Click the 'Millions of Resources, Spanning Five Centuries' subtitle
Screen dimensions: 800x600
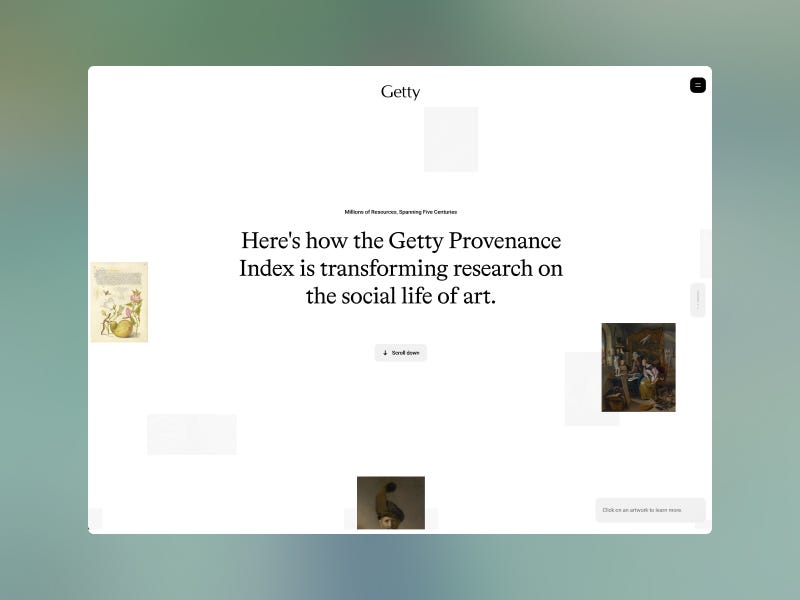[401, 212]
